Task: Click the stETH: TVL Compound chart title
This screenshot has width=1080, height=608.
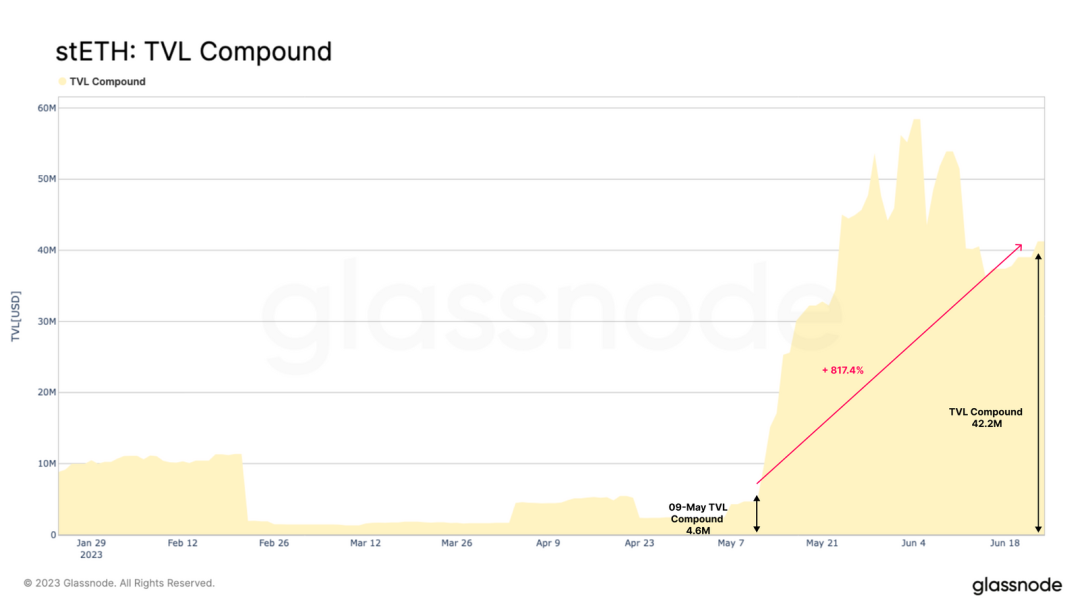Action: (x=193, y=51)
